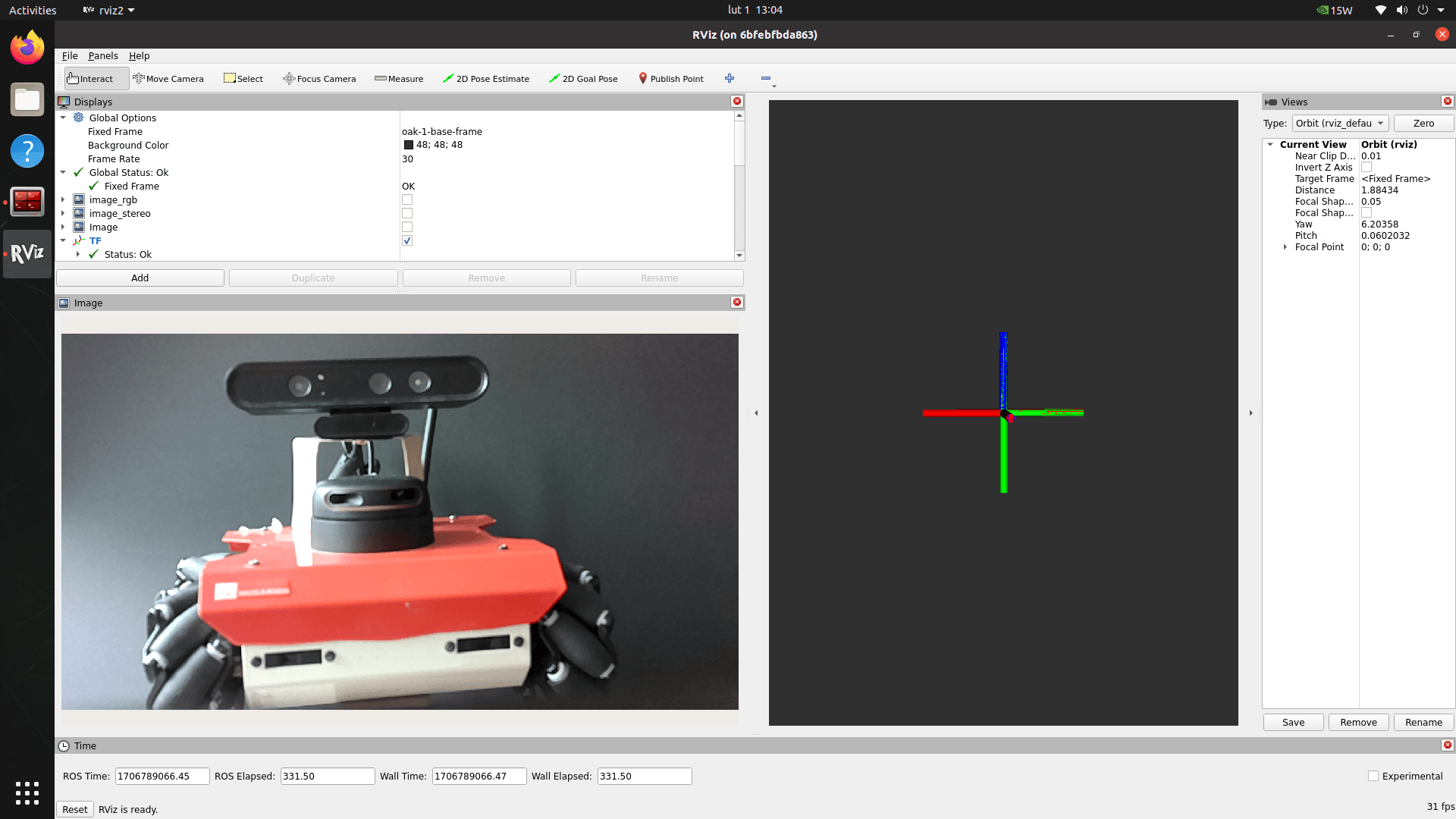This screenshot has height=819, width=1456.
Task: Collapse Global Options tree
Action: [x=63, y=118]
